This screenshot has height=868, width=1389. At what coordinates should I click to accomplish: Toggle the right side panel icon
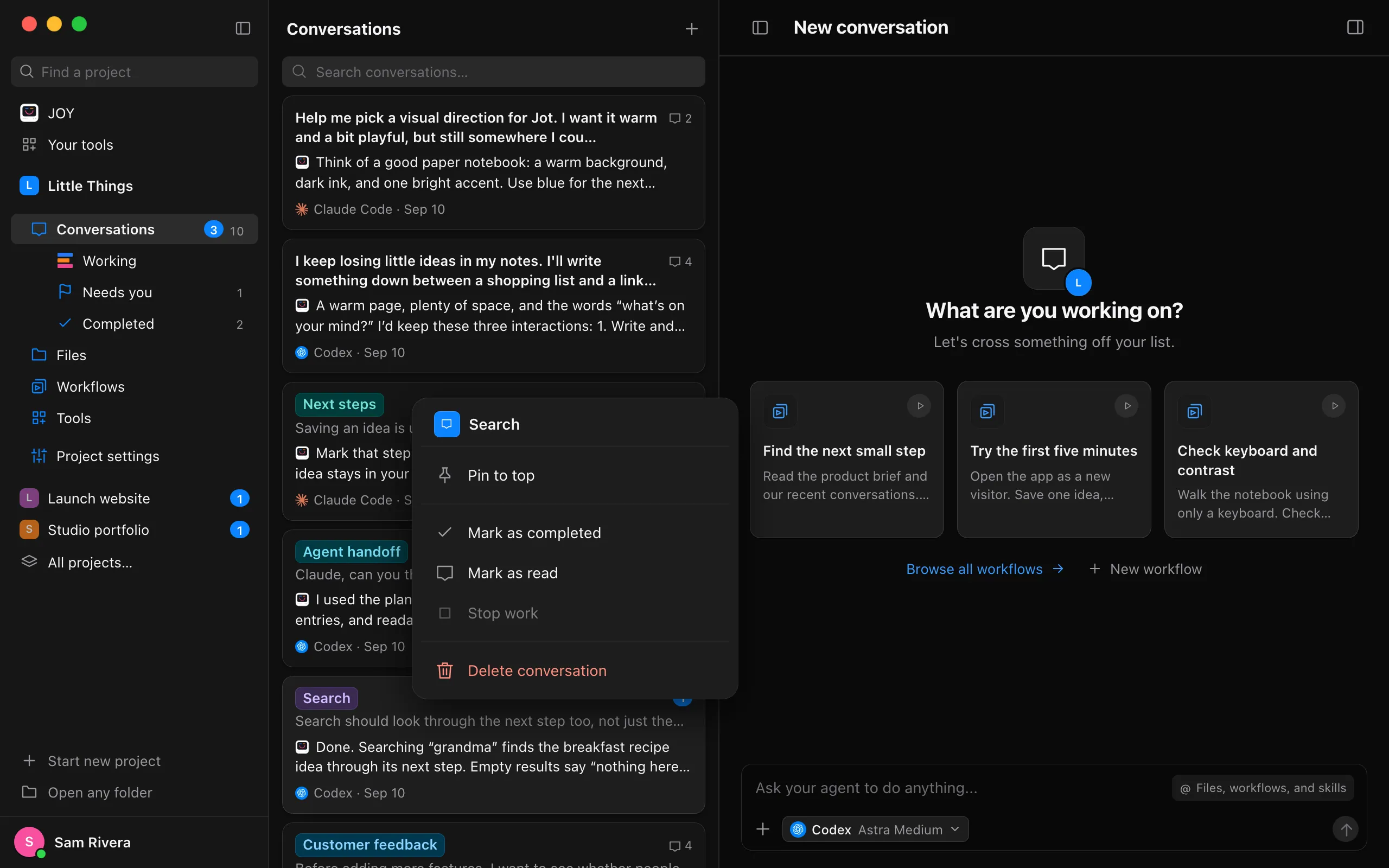tap(1355, 28)
